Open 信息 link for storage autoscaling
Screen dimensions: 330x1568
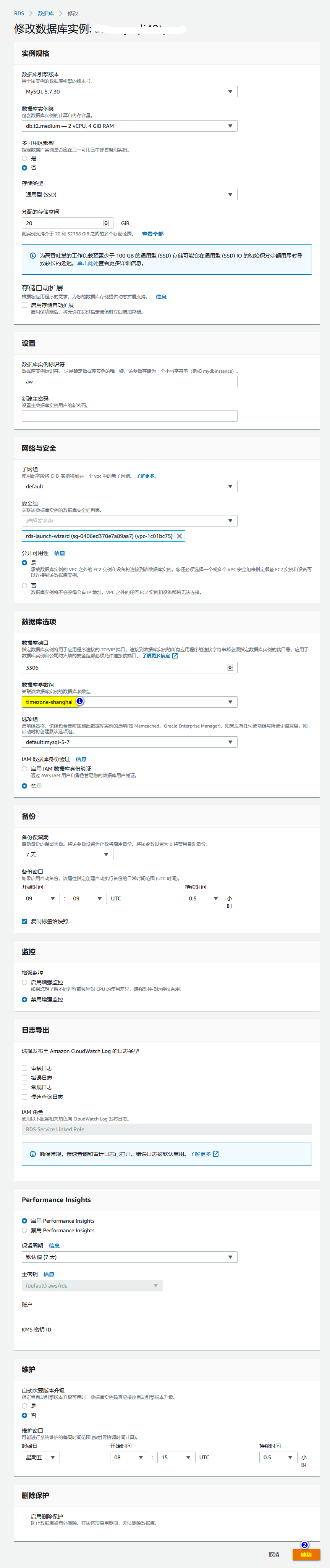click(x=161, y=297)
